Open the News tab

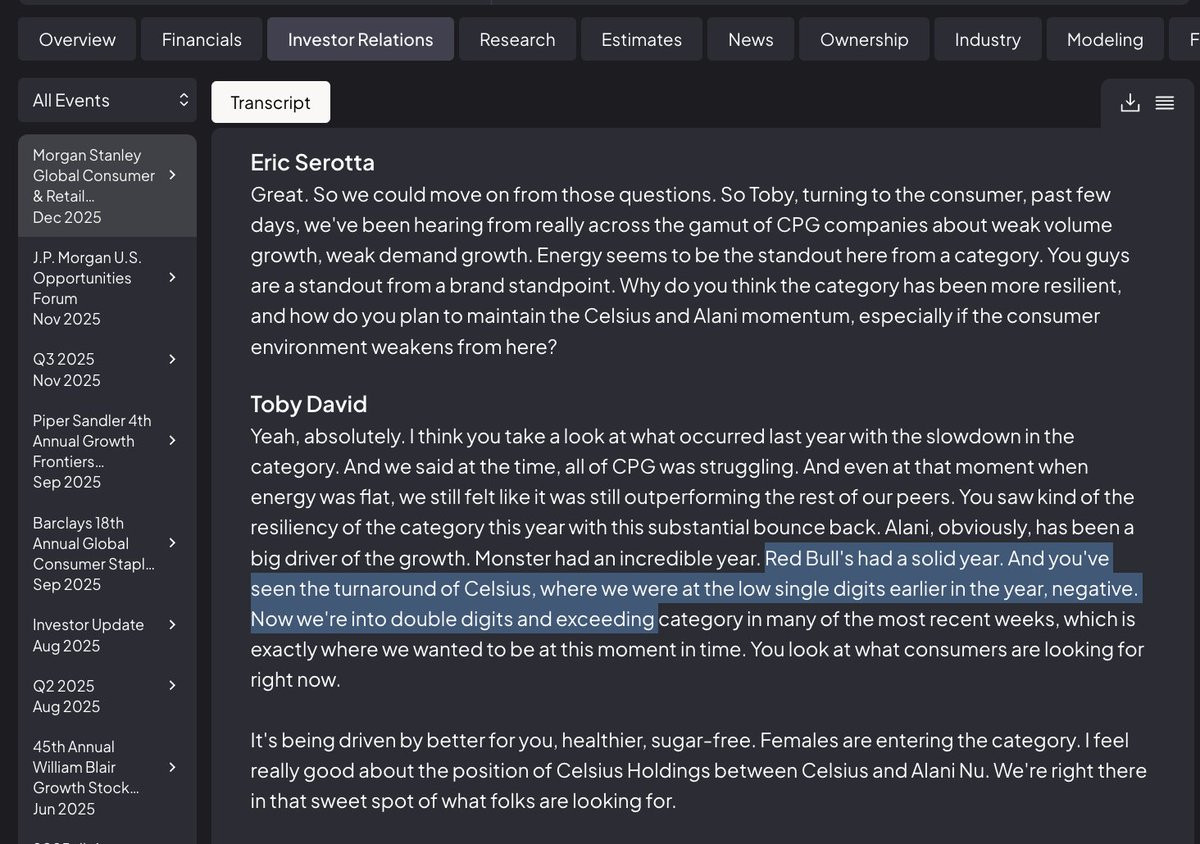click(x=750, y=39)
